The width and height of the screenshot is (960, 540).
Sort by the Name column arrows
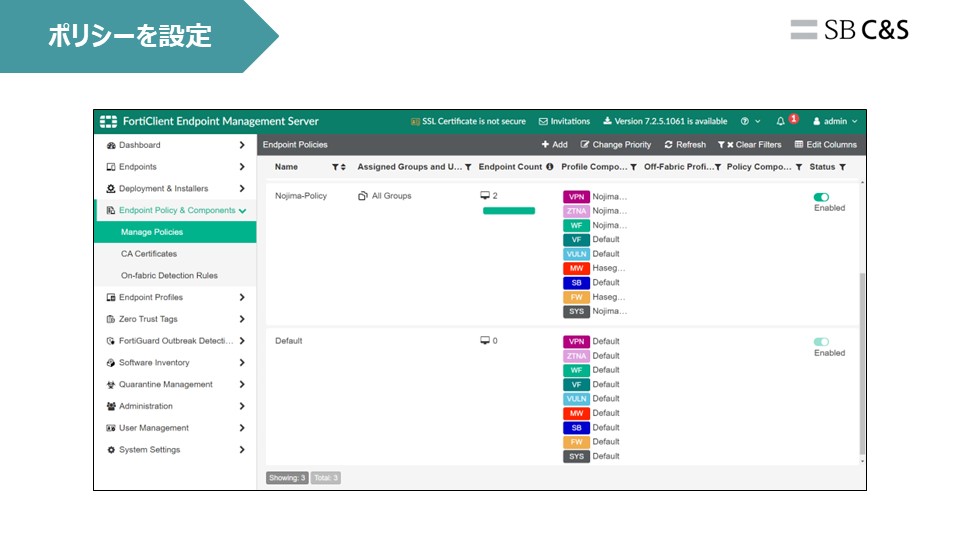(343, 167)
